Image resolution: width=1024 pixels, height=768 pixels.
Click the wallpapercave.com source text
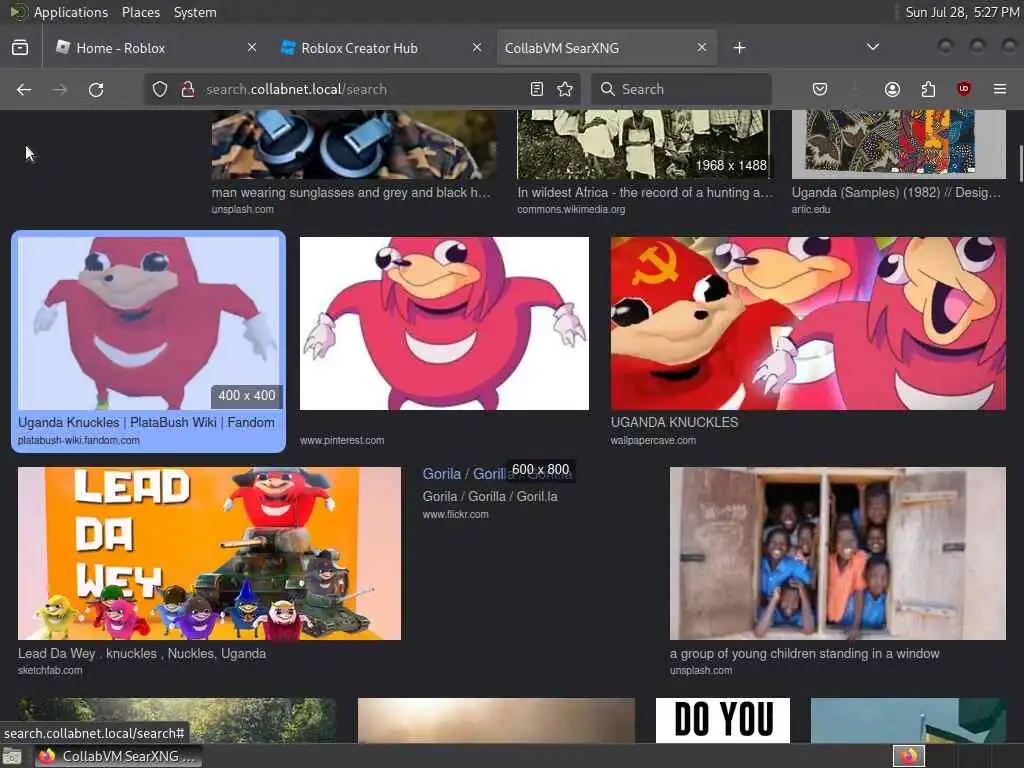(653, 440)
